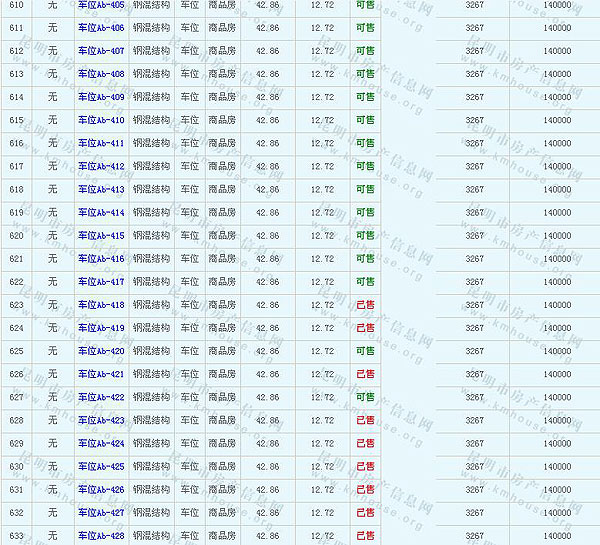Screen dimensions: 600x545
Task: Click the 已售 status in row 623
Action: 365,305
